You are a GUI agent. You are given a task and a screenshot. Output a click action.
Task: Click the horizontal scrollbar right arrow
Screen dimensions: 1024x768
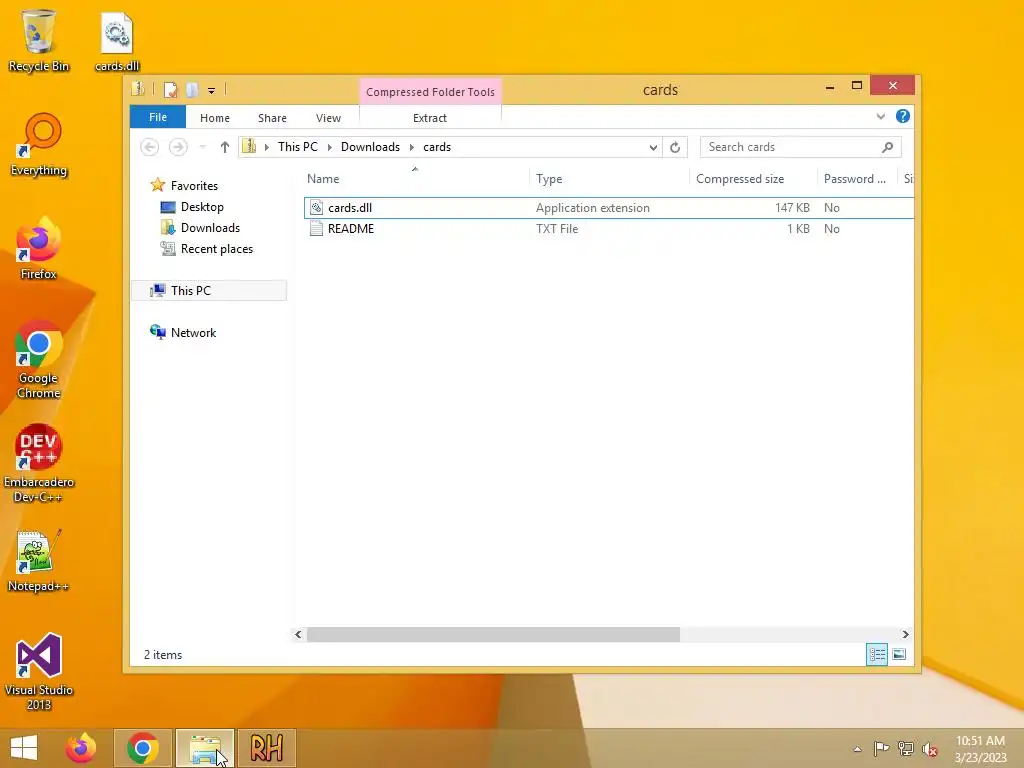coord(905,634)
